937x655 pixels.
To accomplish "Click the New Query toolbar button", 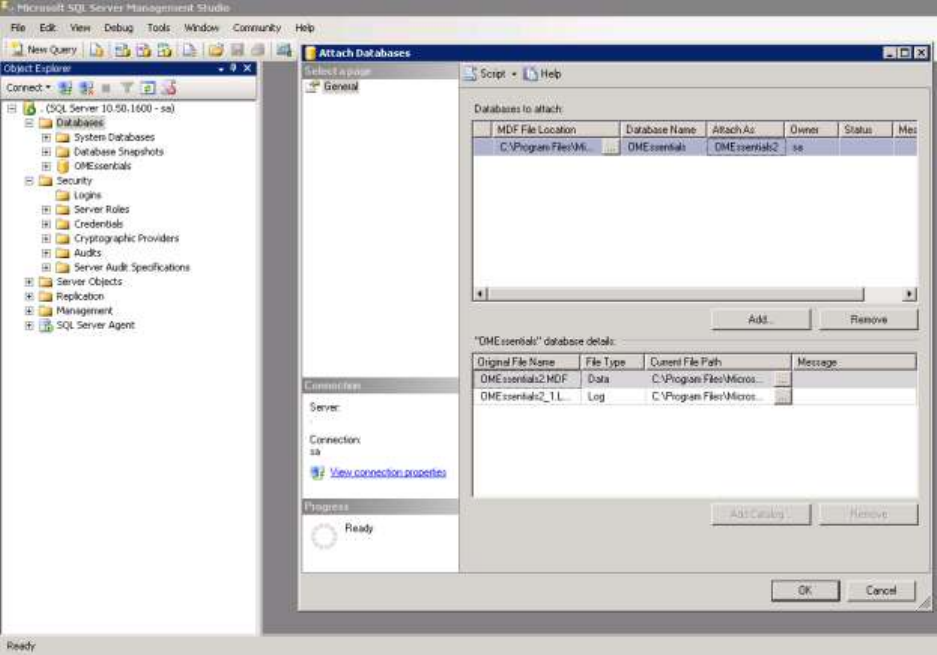I will (x=44, y=50).
